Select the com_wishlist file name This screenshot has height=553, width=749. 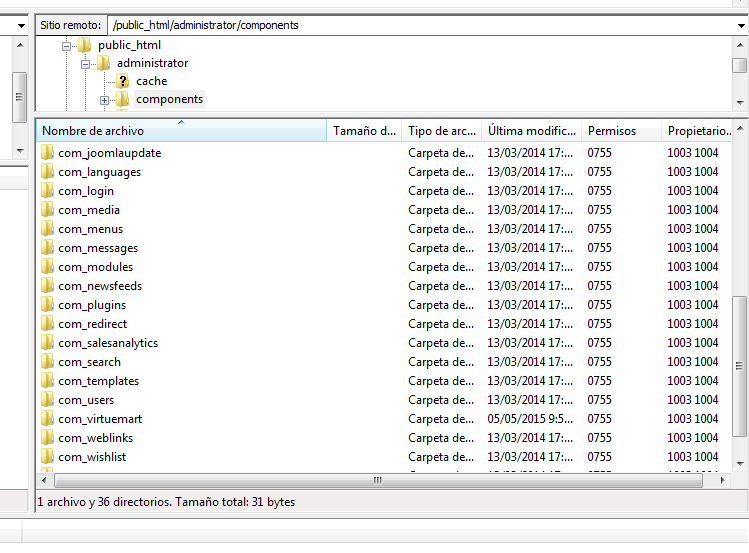[x=92, y=457]
